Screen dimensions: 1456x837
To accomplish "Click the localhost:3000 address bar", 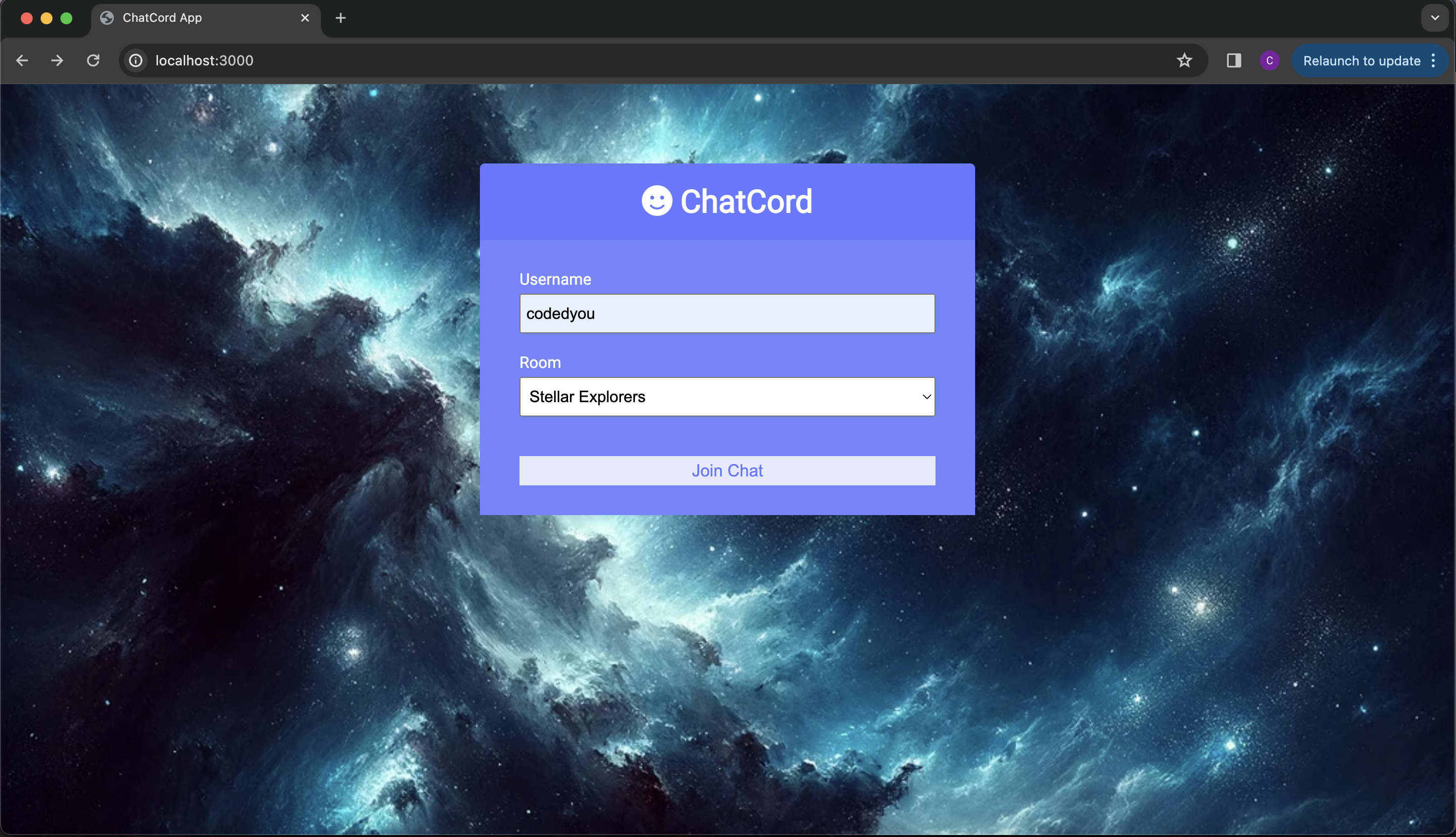I will click(x=575, y=60).
